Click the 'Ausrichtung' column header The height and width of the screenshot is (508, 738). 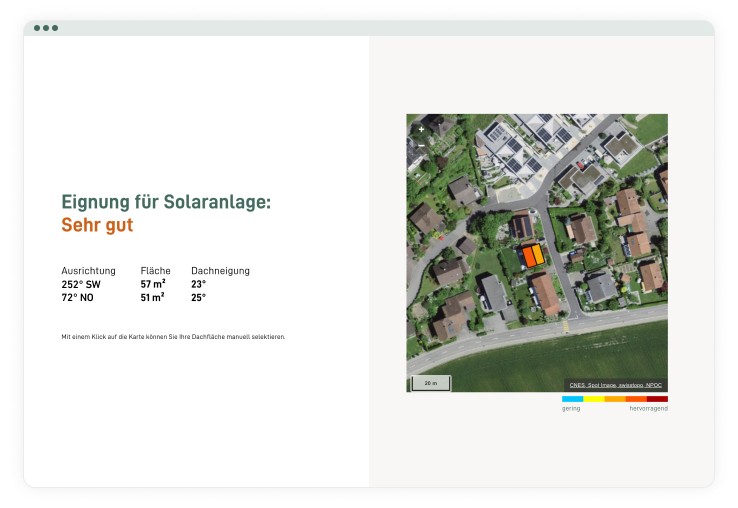89,271
